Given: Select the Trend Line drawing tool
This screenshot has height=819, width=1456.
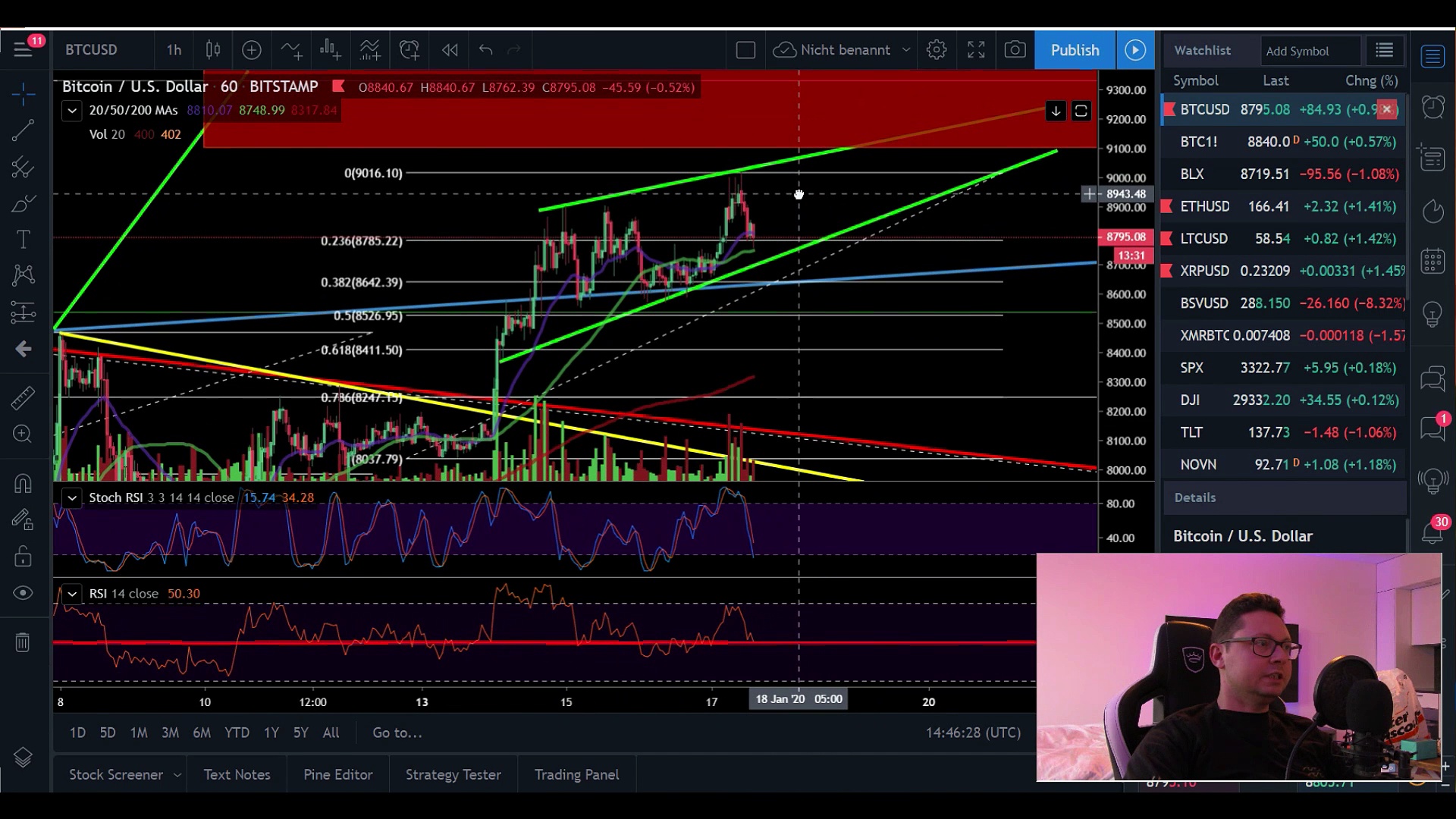Looking at the screenshot, I should (x=23, y=130).
